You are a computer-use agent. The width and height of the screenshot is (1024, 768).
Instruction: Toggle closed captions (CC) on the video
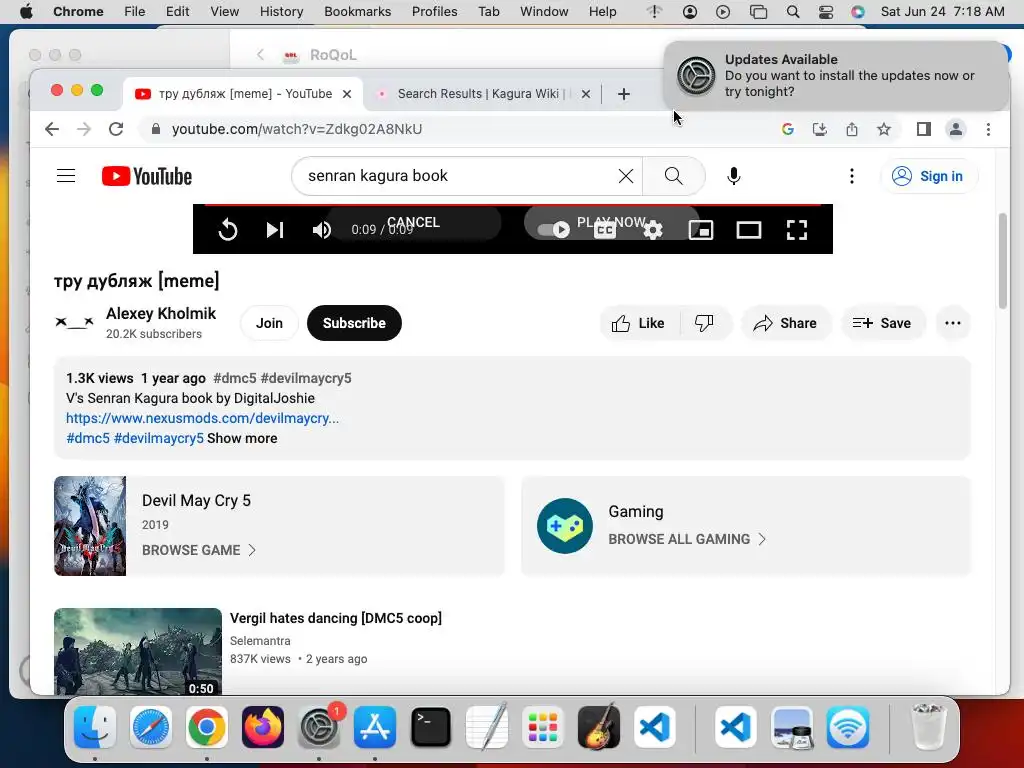click(605, 230)
